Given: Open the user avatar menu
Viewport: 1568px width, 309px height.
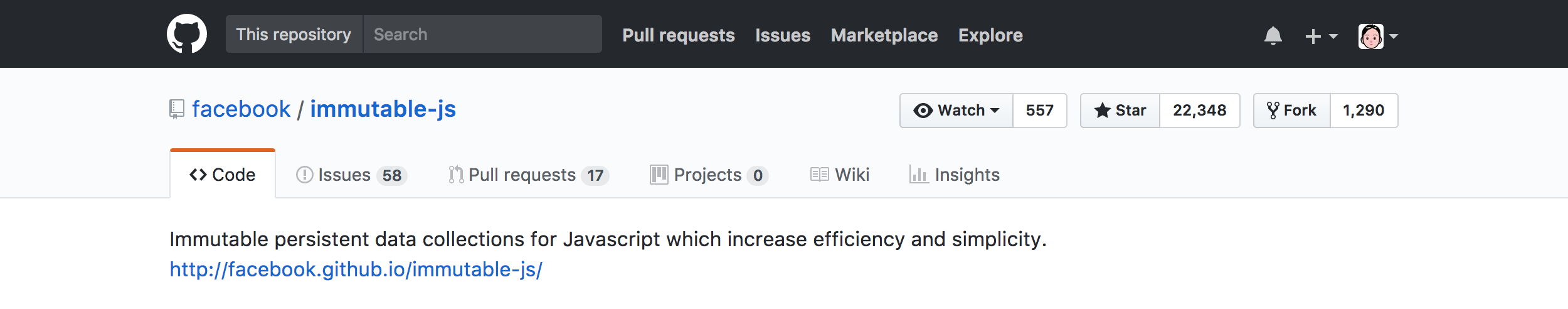Looking at the screenshot, I should (1378, 36).
